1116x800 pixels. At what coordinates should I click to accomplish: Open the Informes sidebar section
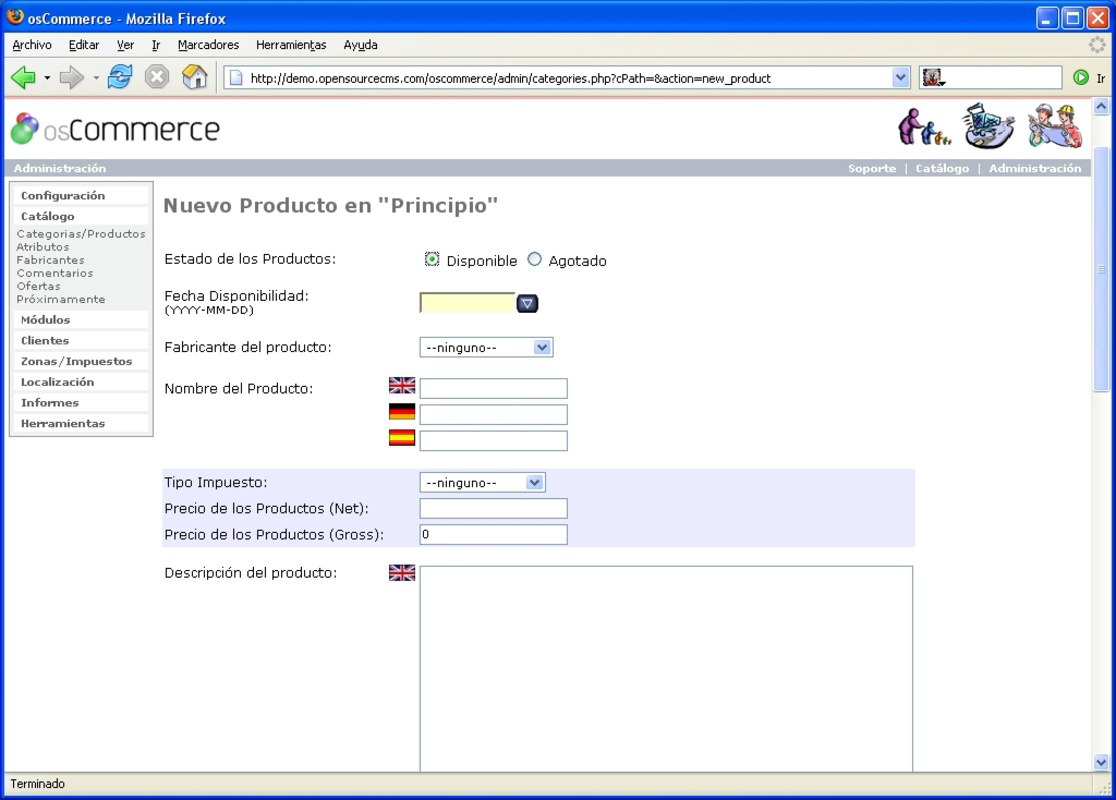pos(80,402)
